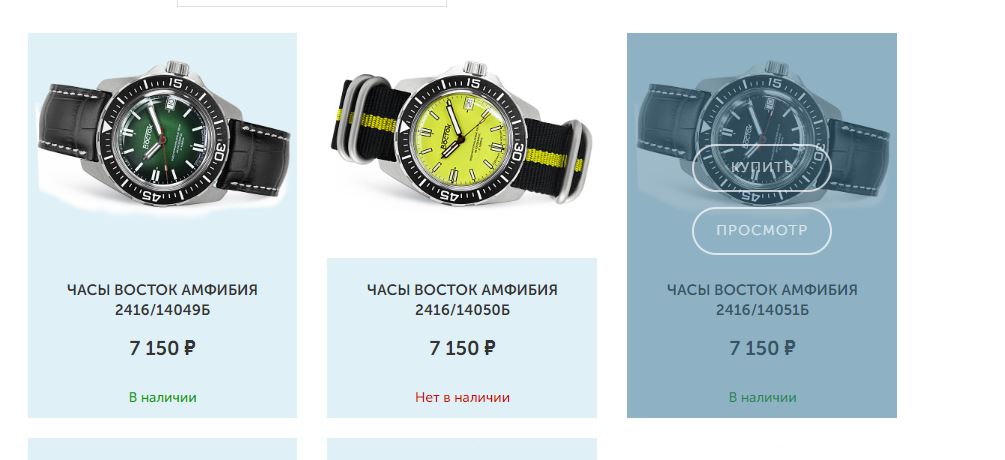This screenshot has width=1005, height=460.
Task: Select the partially visible bottom-left product card
Action: 162,449
